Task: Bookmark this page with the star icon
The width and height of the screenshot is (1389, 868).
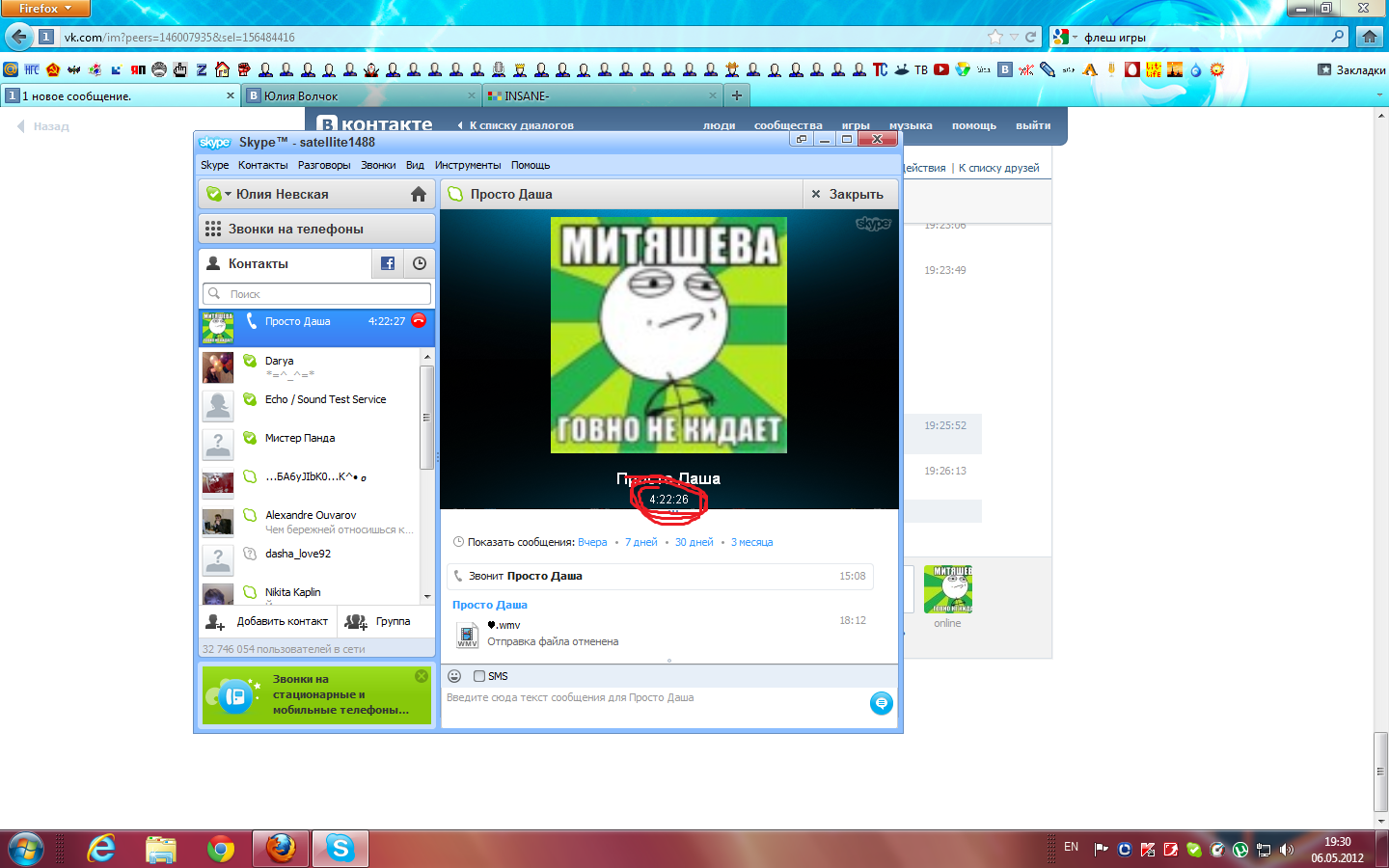Action: [995, 37]
